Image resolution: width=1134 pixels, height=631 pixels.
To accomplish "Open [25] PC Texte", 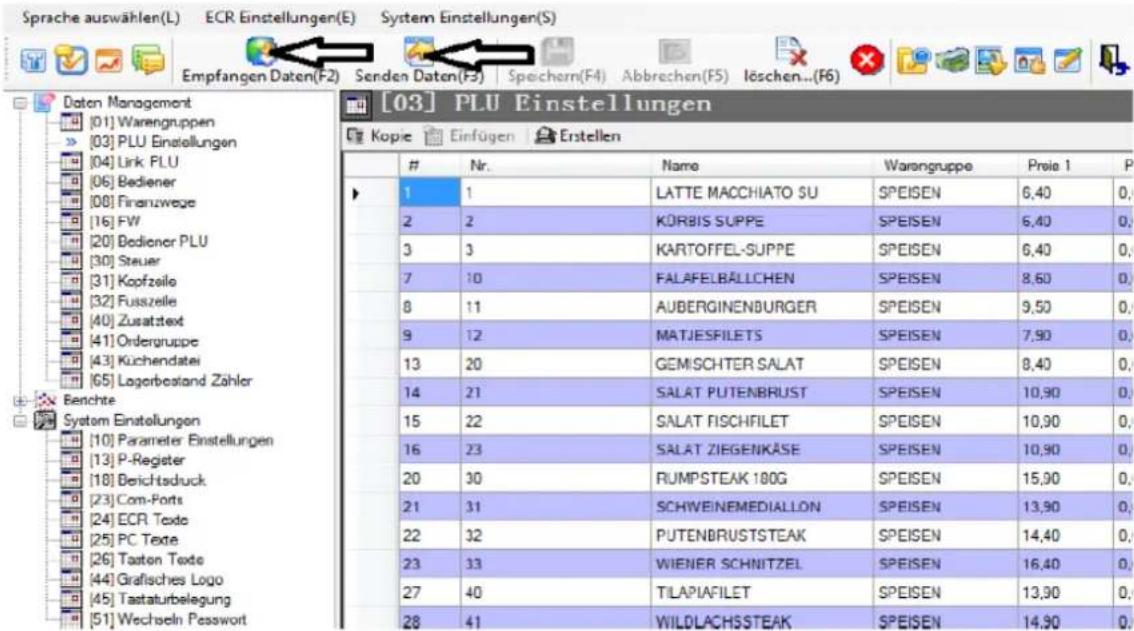I will click(134, 539).
